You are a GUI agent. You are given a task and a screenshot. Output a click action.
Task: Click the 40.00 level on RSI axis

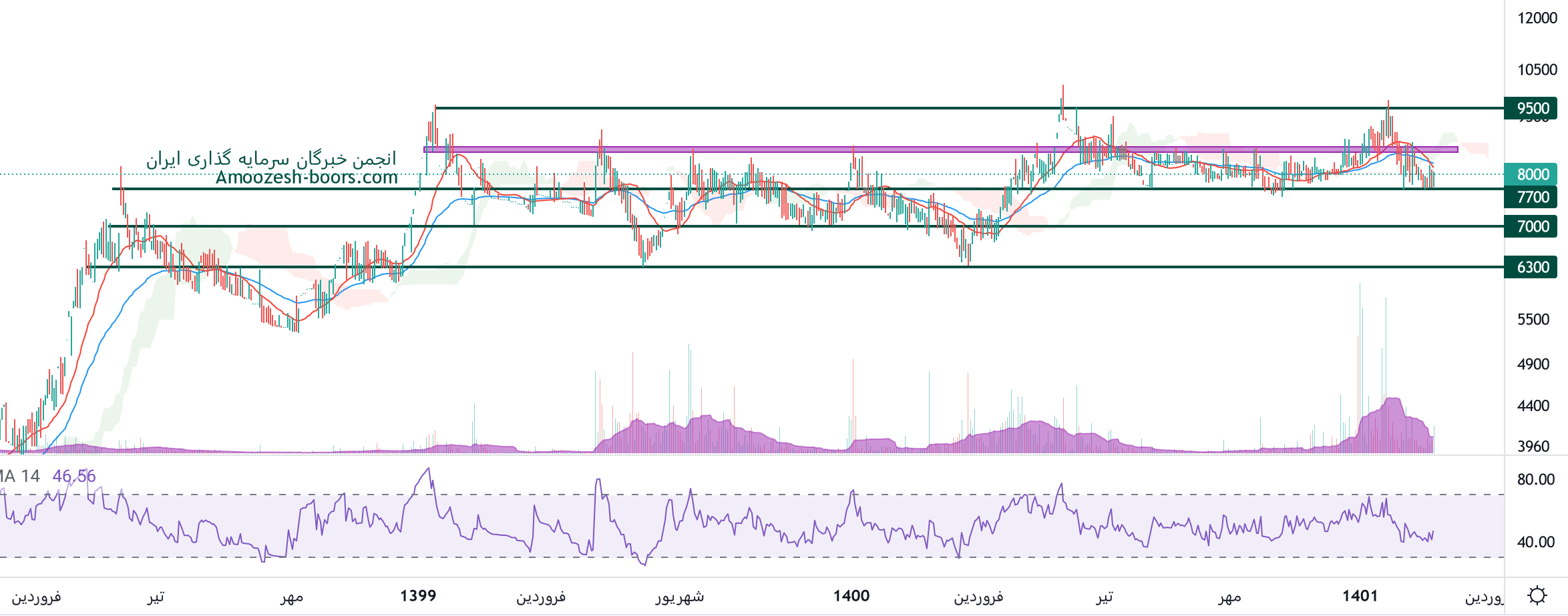pos(1535,542)
